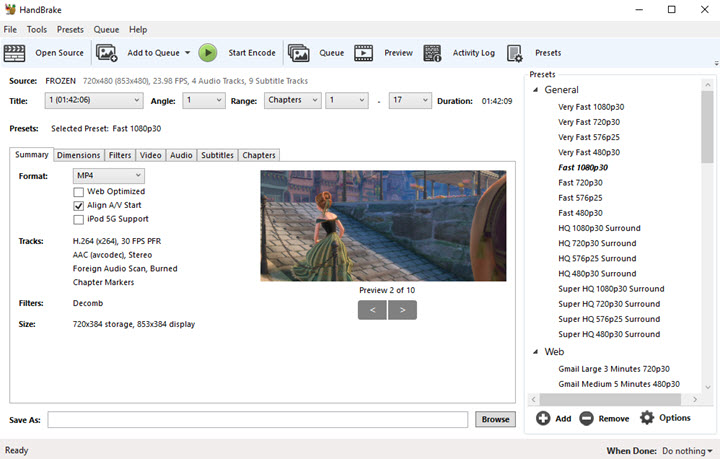Viewport: 720px width, 459px height.
Task: Open the File menu
Action: (10, 29)
